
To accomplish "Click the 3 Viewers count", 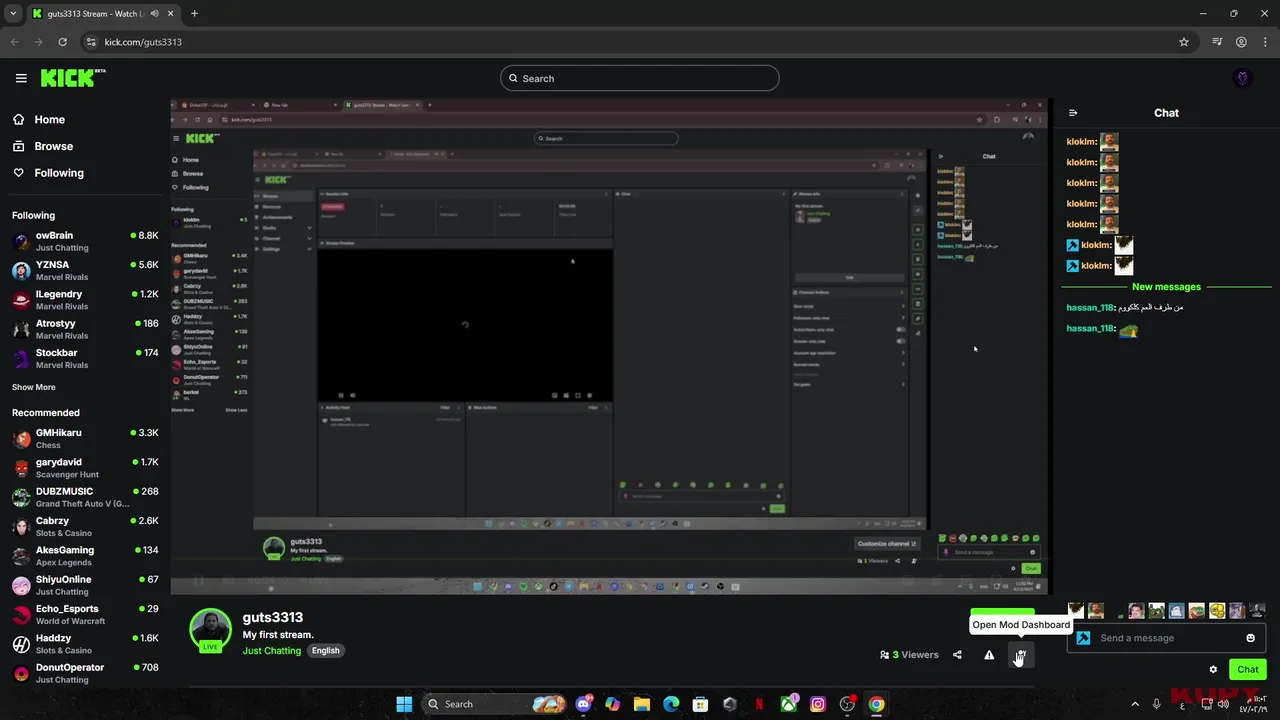I will [x=909, y=655].
